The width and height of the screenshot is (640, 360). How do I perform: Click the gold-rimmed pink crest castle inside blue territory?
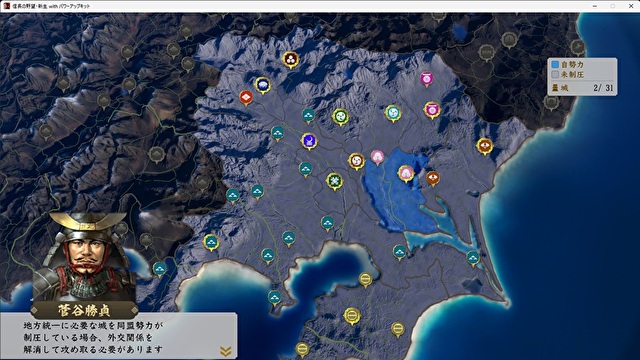pos(406,173)
